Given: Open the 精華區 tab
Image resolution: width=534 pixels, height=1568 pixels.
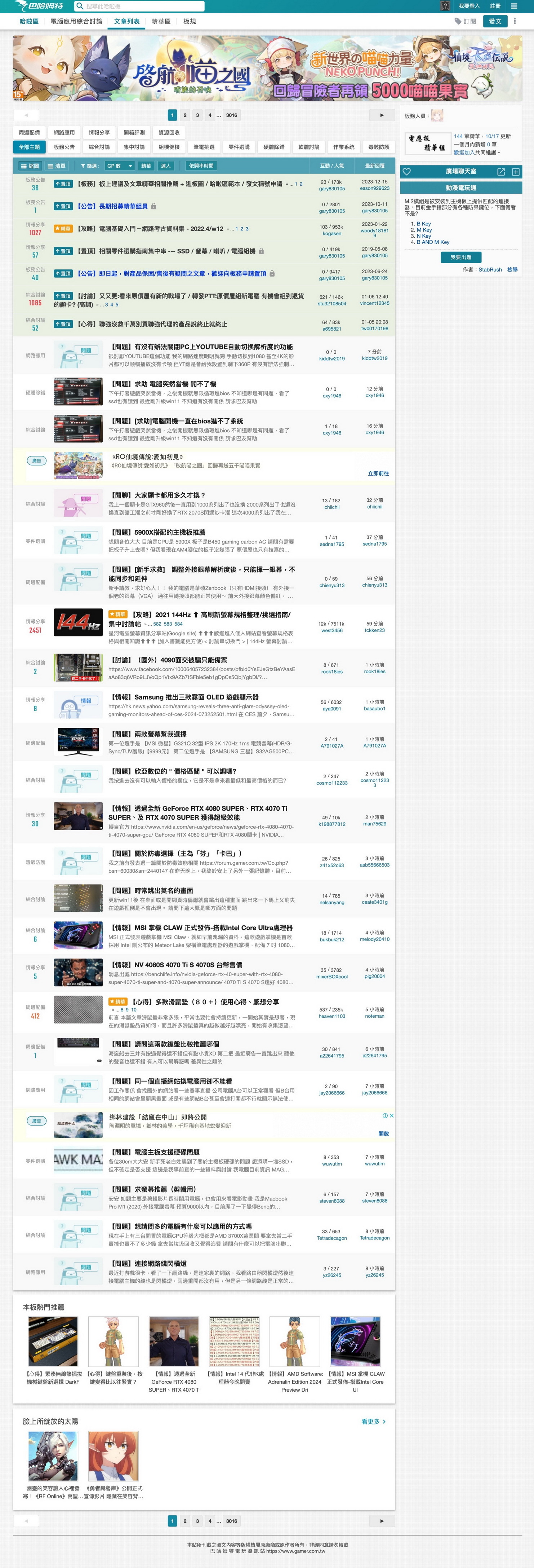Looking at the screenshot, I should pyautogui.click(x=161, y=21).
